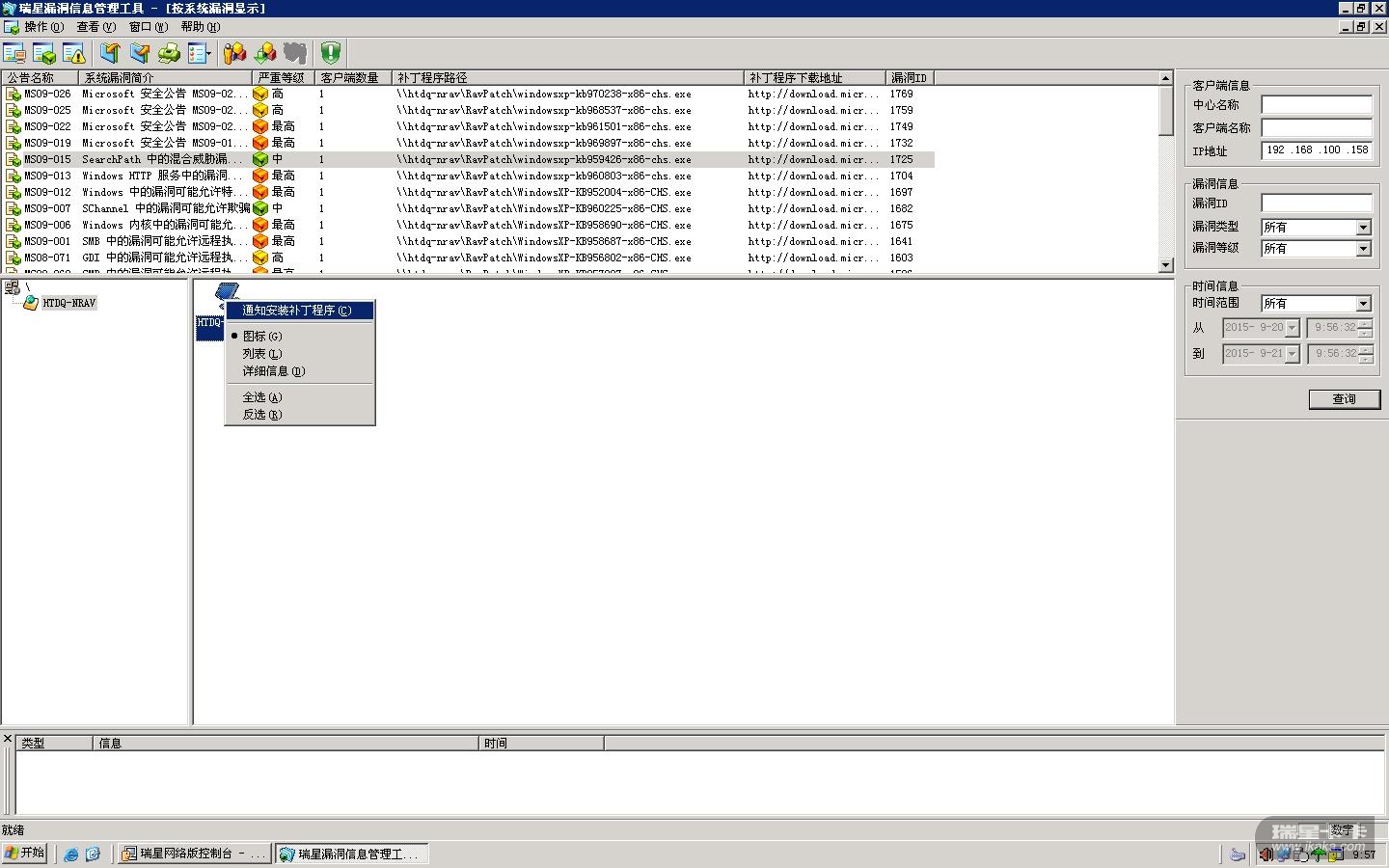Click the person with colored blocks toolbar icon

point(234,53)
